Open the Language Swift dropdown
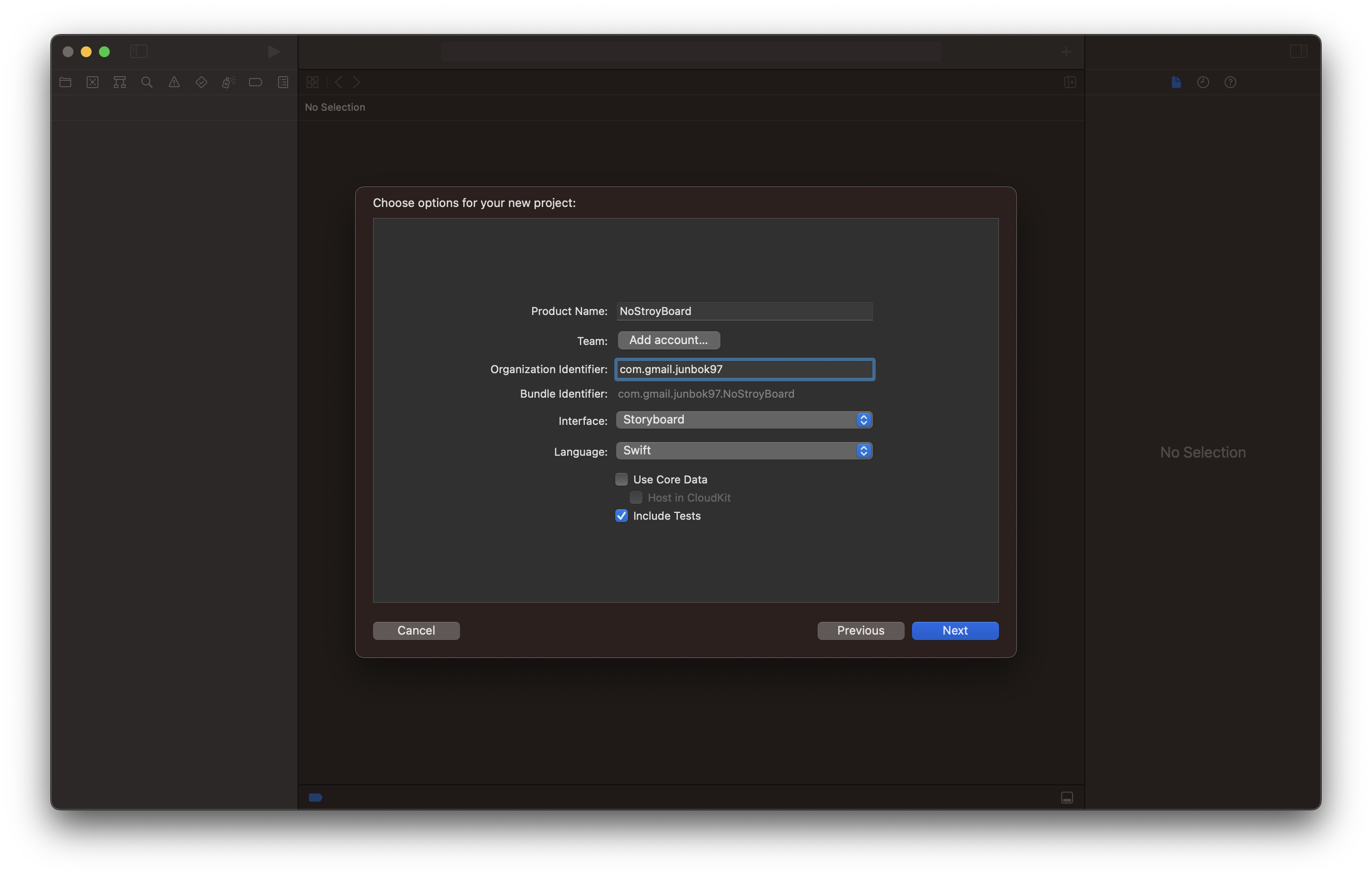Viewport: 1372px width, 877px height. pos(744,450)
